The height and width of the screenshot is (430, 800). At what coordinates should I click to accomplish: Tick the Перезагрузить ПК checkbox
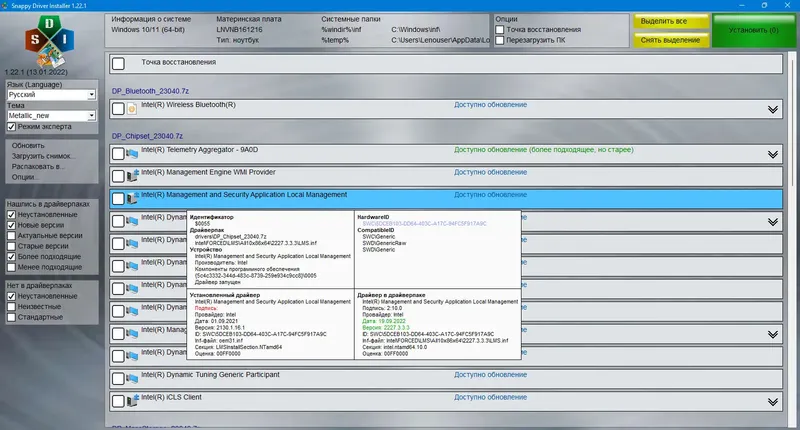click(x=499, y=40)
